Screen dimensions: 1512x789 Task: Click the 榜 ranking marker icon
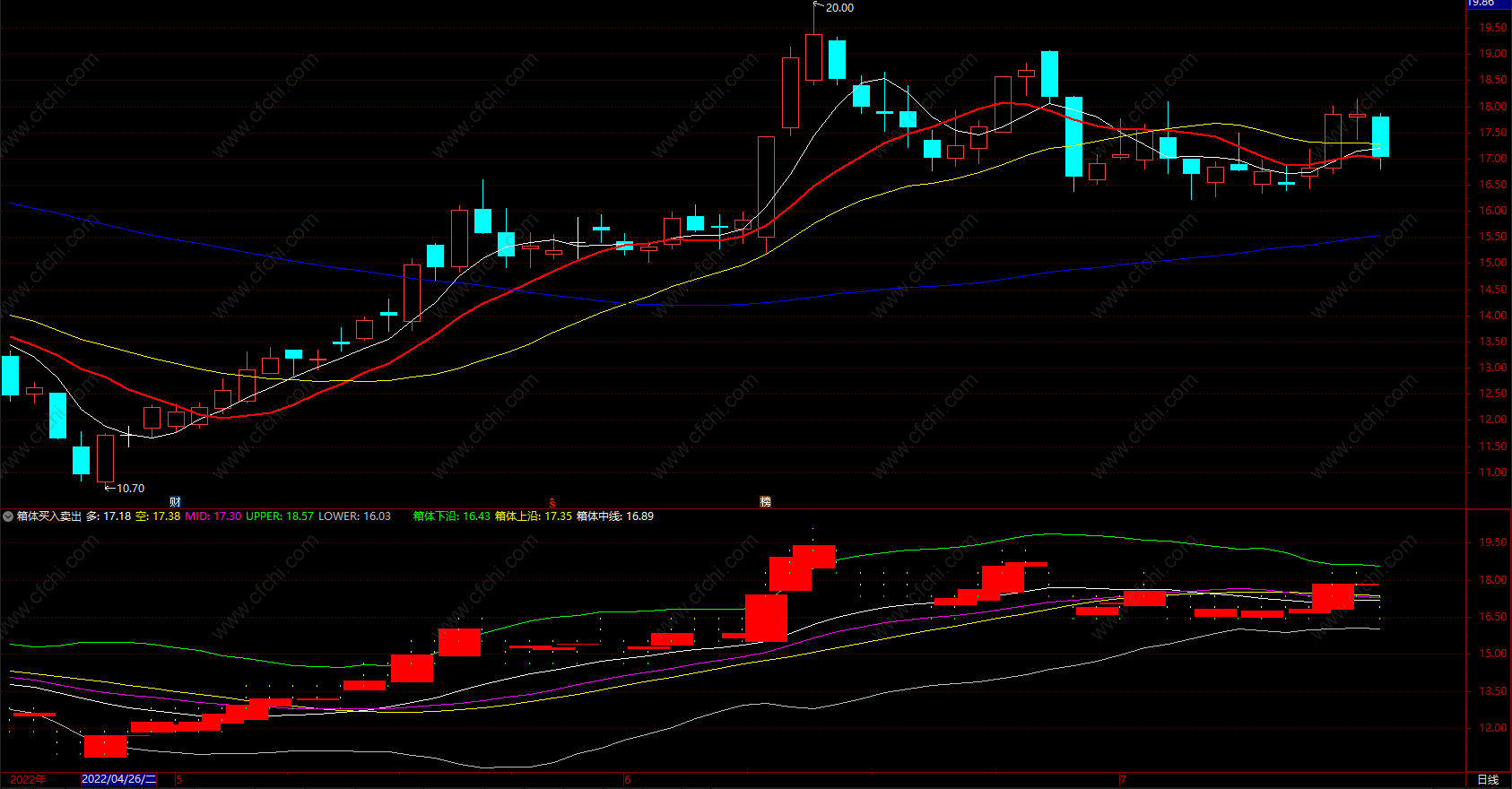tap(765, 502)
